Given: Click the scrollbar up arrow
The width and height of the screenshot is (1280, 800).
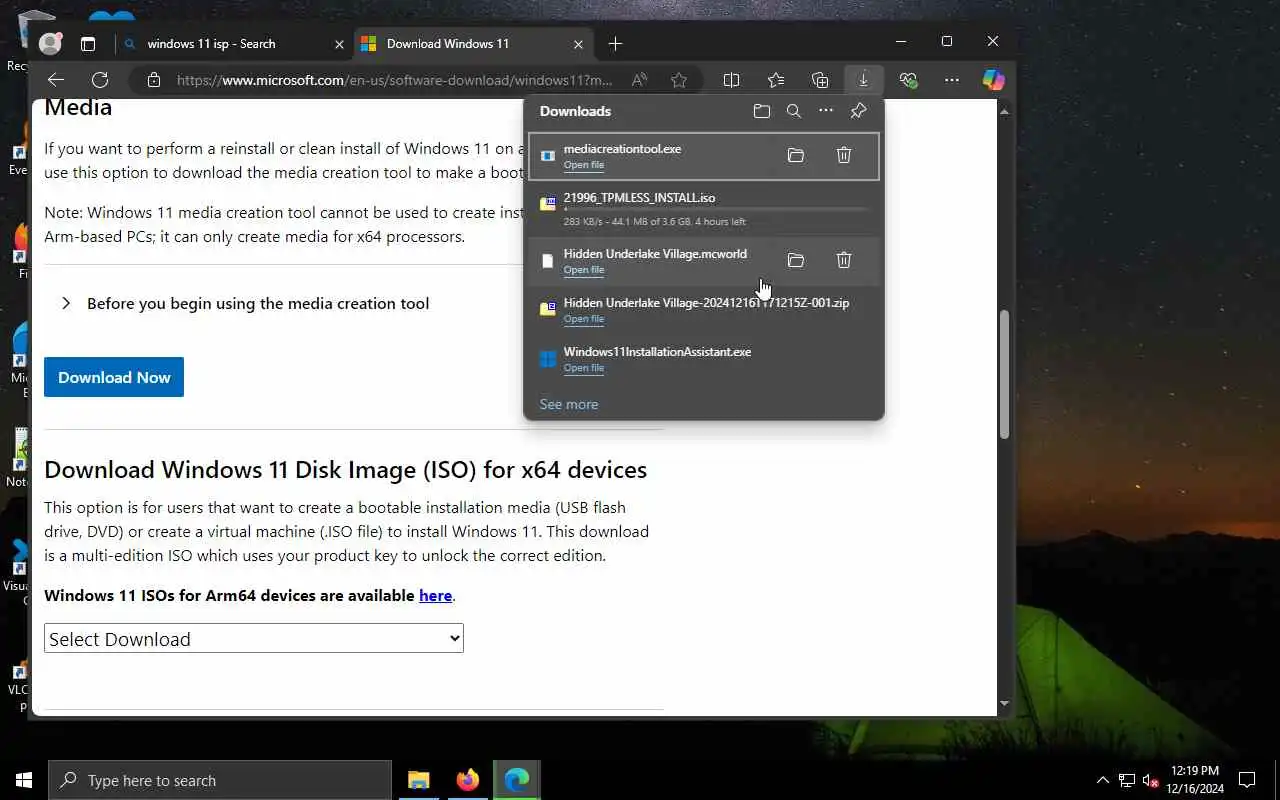Looking at the screenshot, I should click(x=1005, y=111).
